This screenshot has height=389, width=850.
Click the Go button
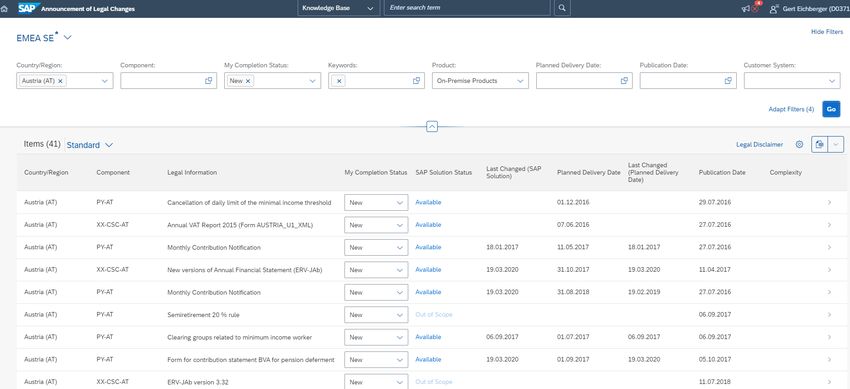coord(831,109)
